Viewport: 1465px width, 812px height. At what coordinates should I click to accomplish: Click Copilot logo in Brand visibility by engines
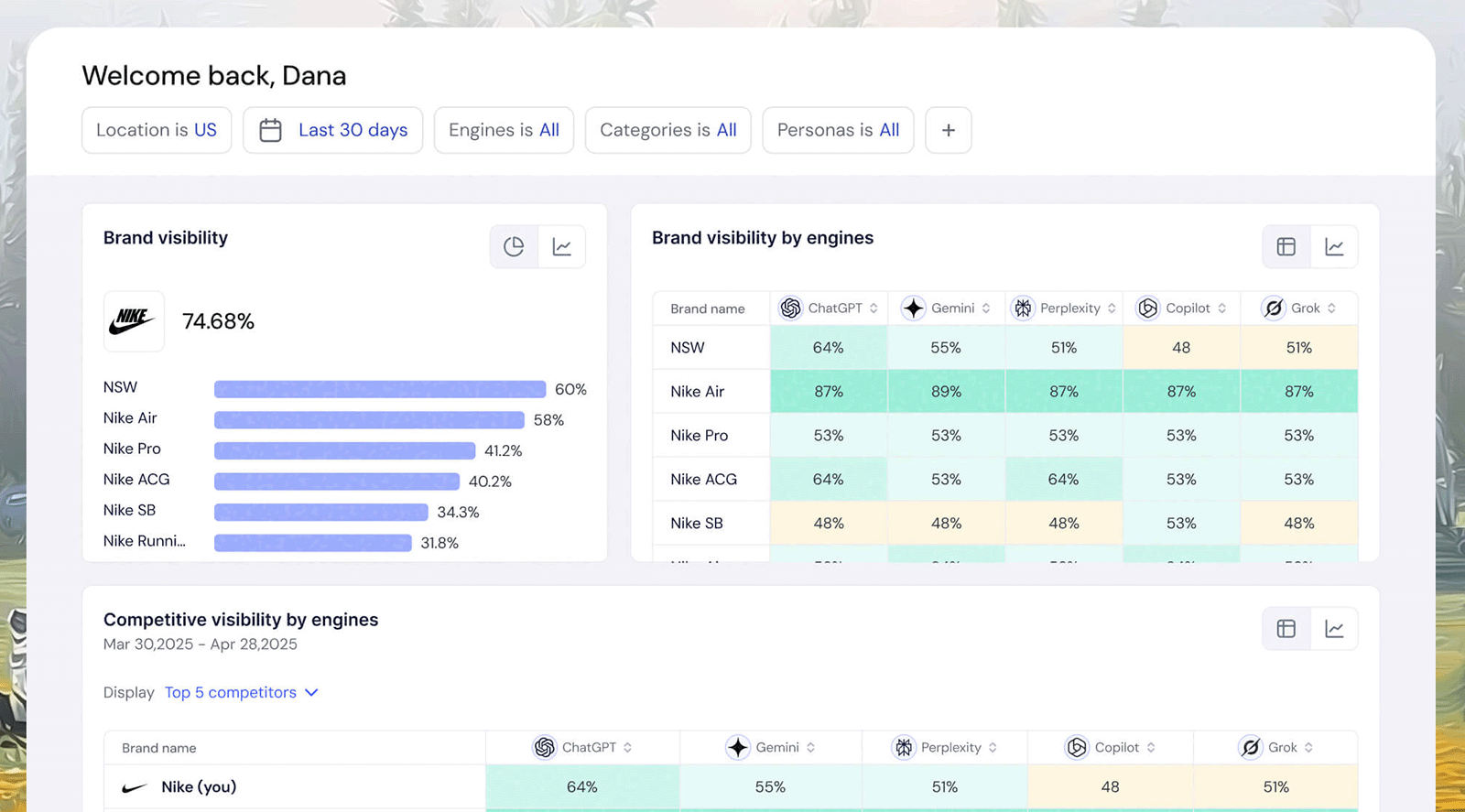point(1147,309)
